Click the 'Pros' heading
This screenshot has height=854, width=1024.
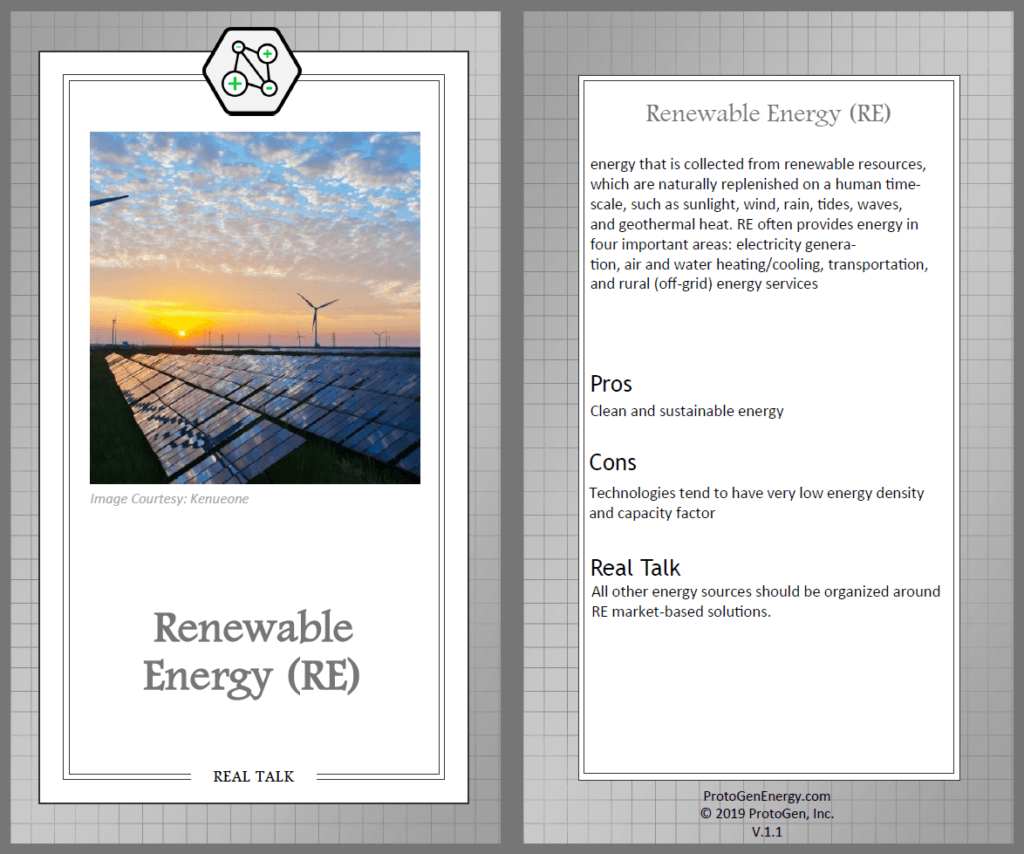[611, 384]
